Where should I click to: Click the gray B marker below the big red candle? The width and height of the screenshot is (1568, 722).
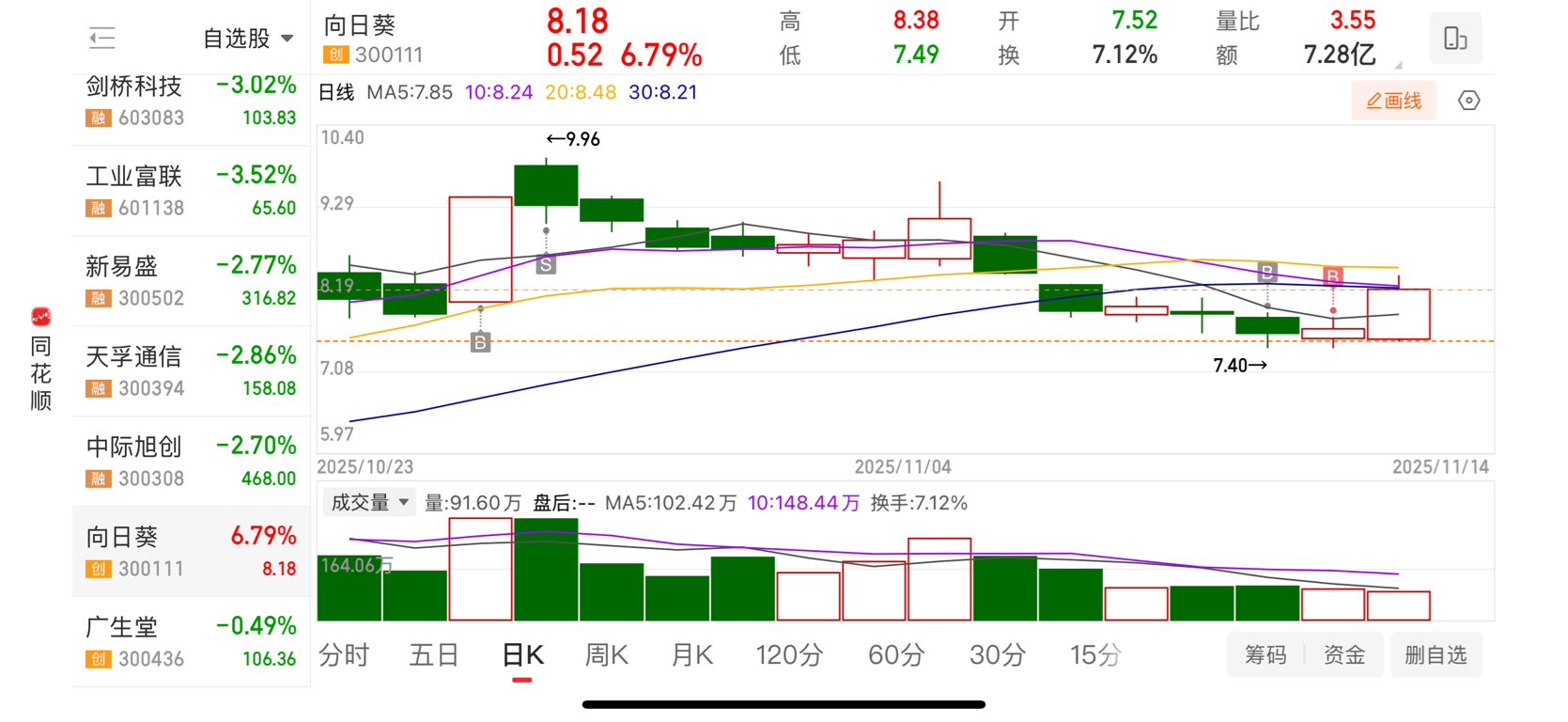(x=480, y=342)
